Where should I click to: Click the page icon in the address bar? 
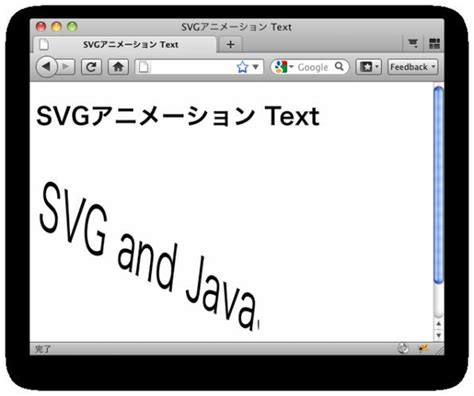point(144,67)
